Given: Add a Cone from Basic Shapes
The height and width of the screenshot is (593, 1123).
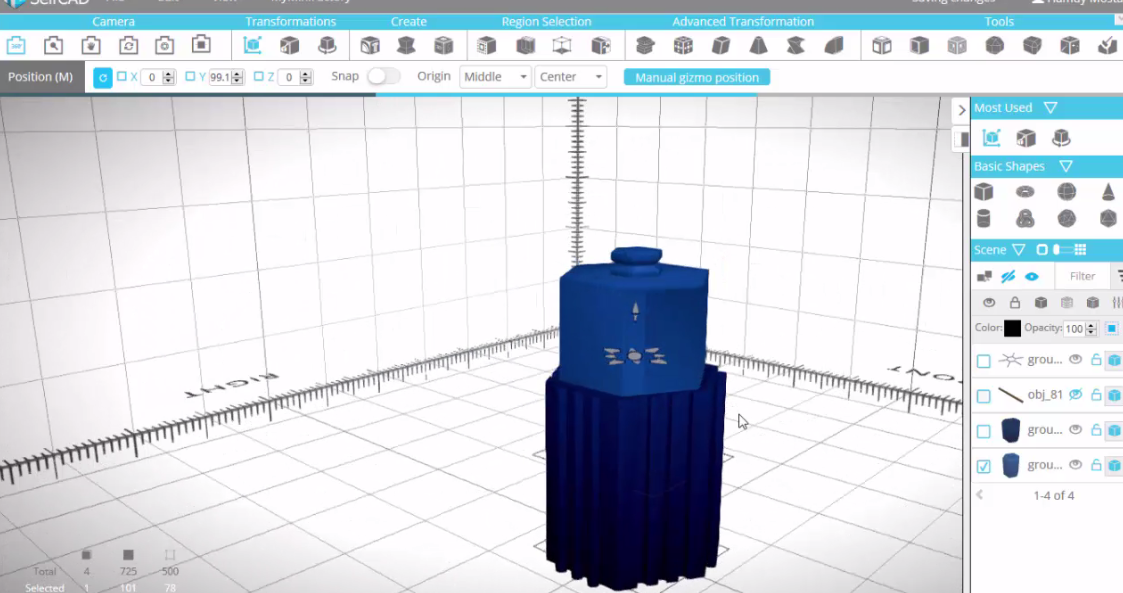Looking at the screenshot, I should [x=1108, y=192].
